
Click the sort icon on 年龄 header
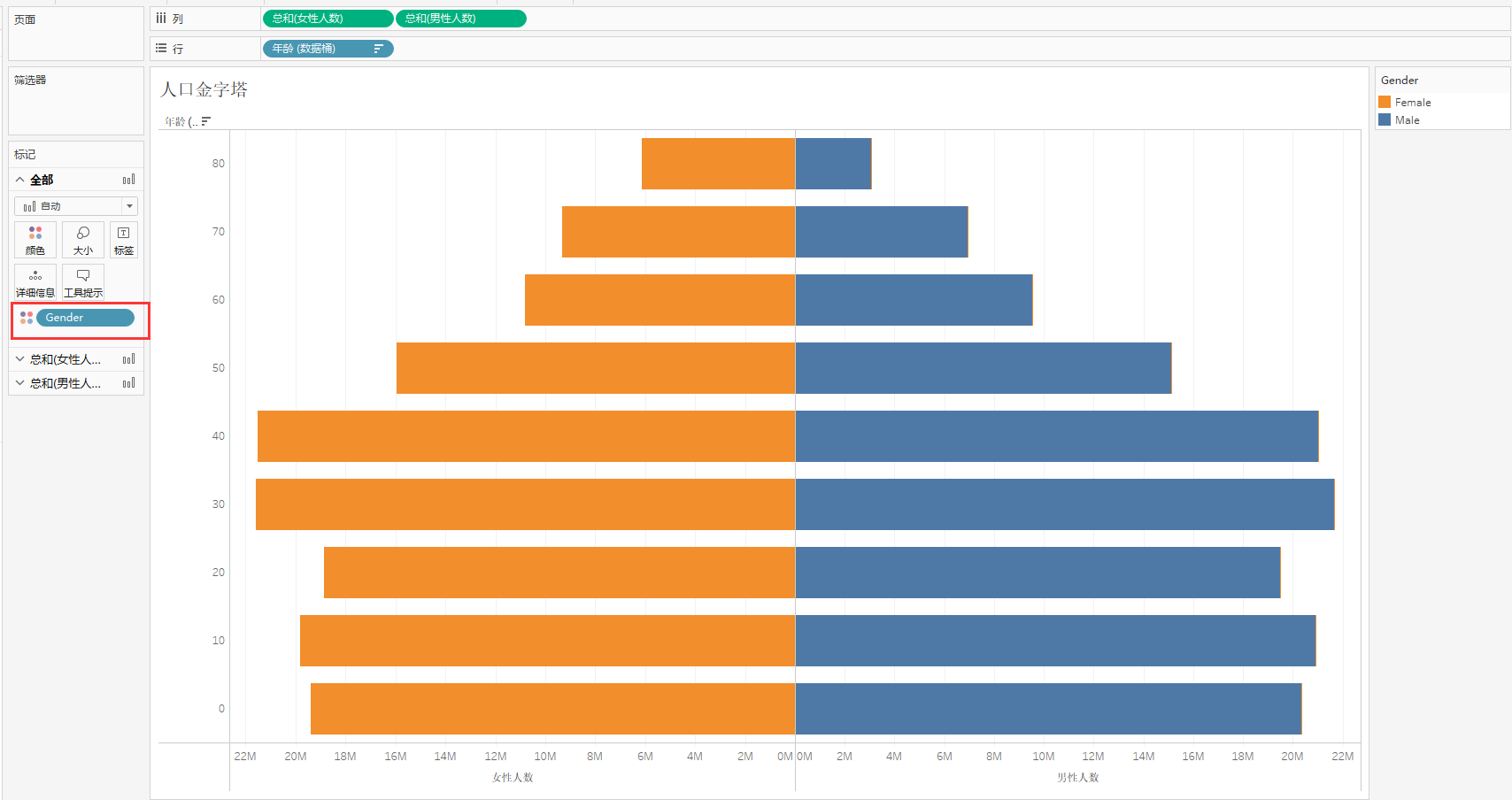(x=205, y=121)
